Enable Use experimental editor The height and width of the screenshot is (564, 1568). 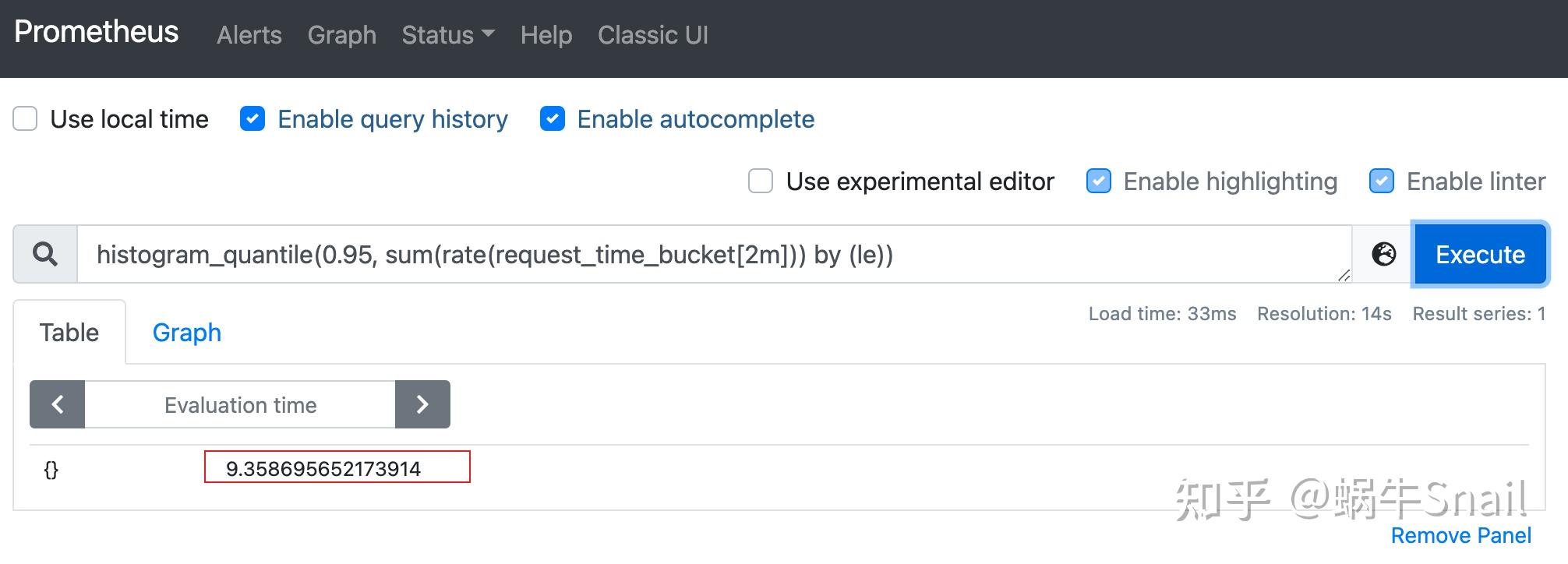761,182
